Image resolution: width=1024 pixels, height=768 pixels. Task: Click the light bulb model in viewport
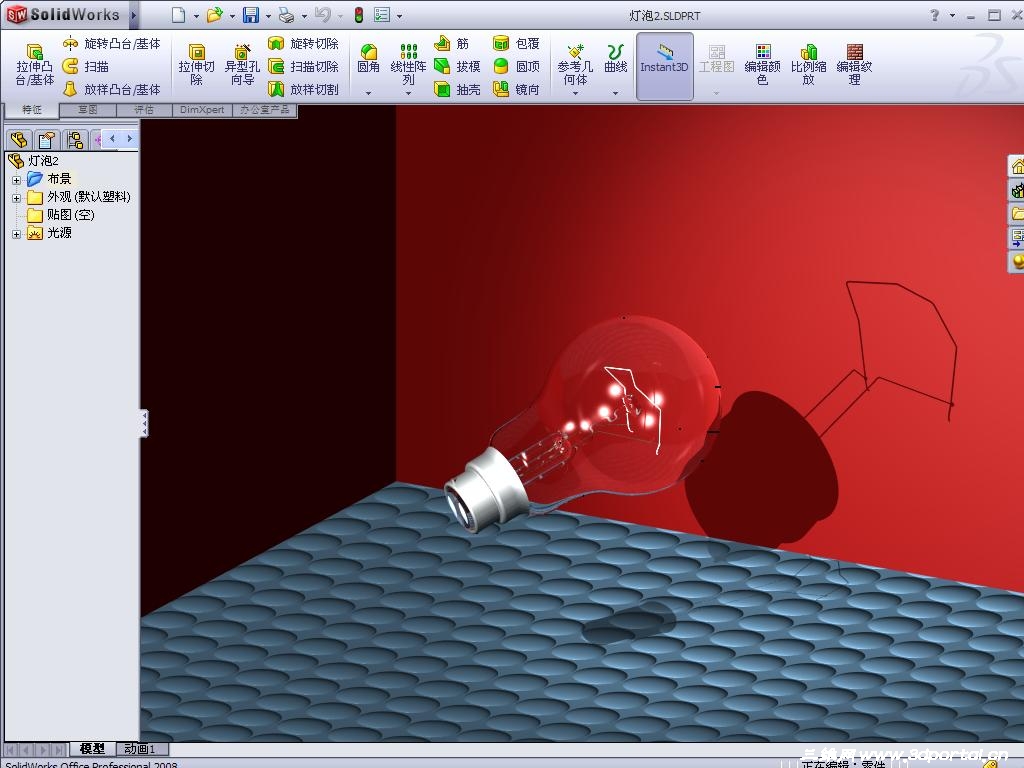(581, 424)
